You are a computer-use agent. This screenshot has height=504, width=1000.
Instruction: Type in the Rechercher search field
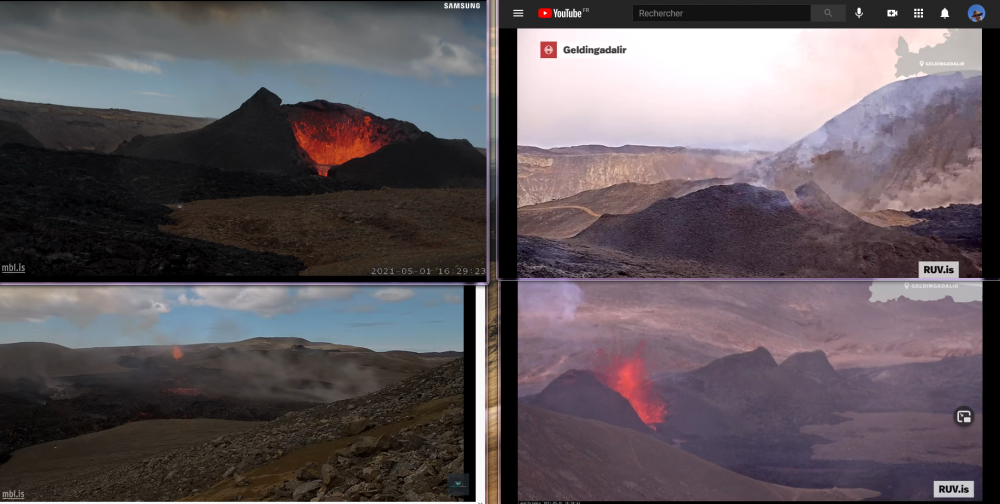[721, 13]
